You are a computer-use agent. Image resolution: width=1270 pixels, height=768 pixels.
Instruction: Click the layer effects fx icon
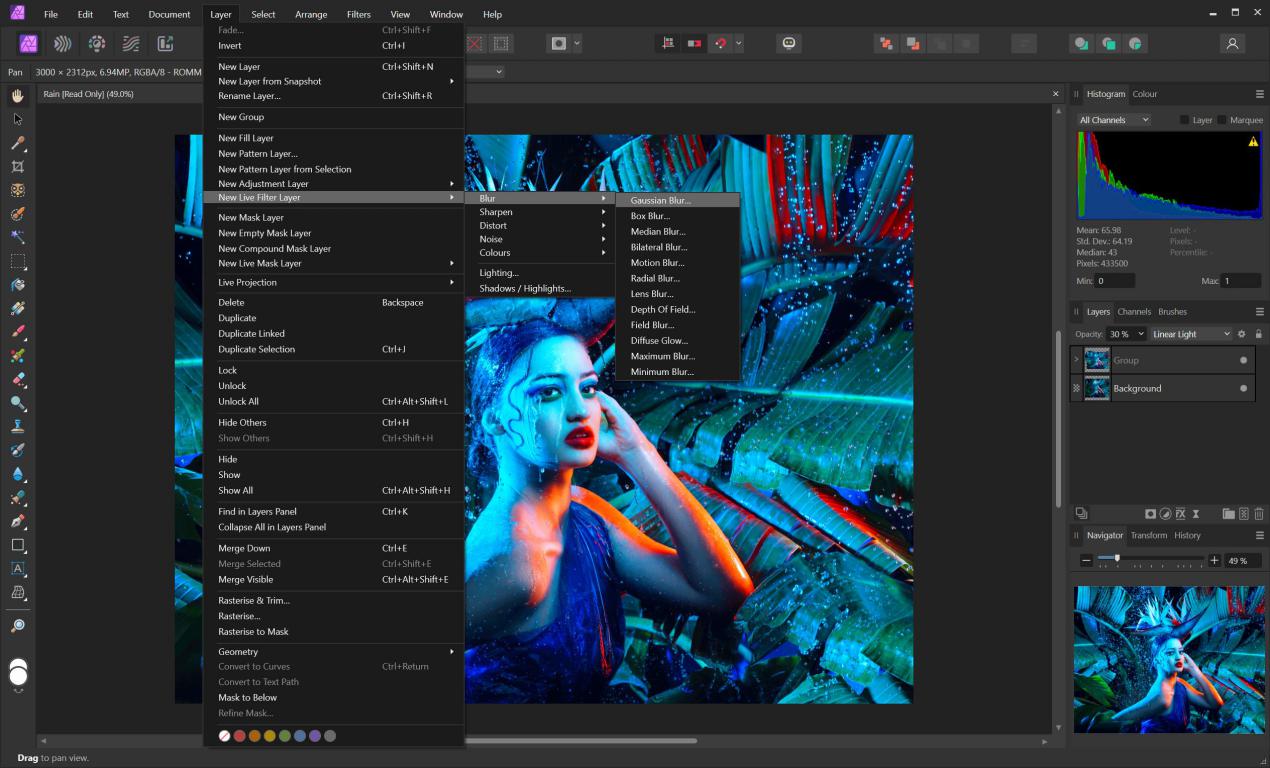click(1180, 514)
